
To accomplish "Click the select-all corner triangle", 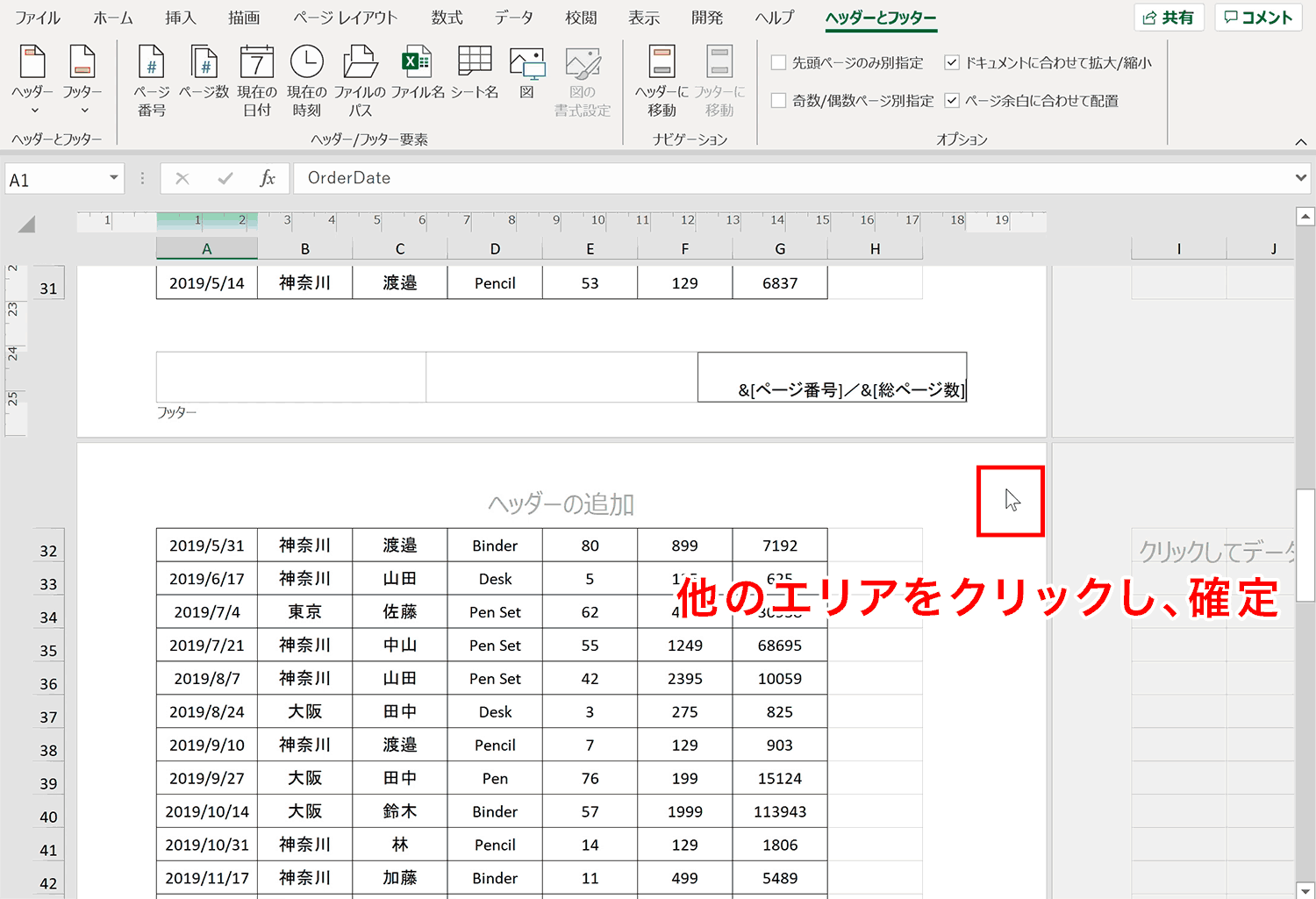I will (x=26, y=224).
